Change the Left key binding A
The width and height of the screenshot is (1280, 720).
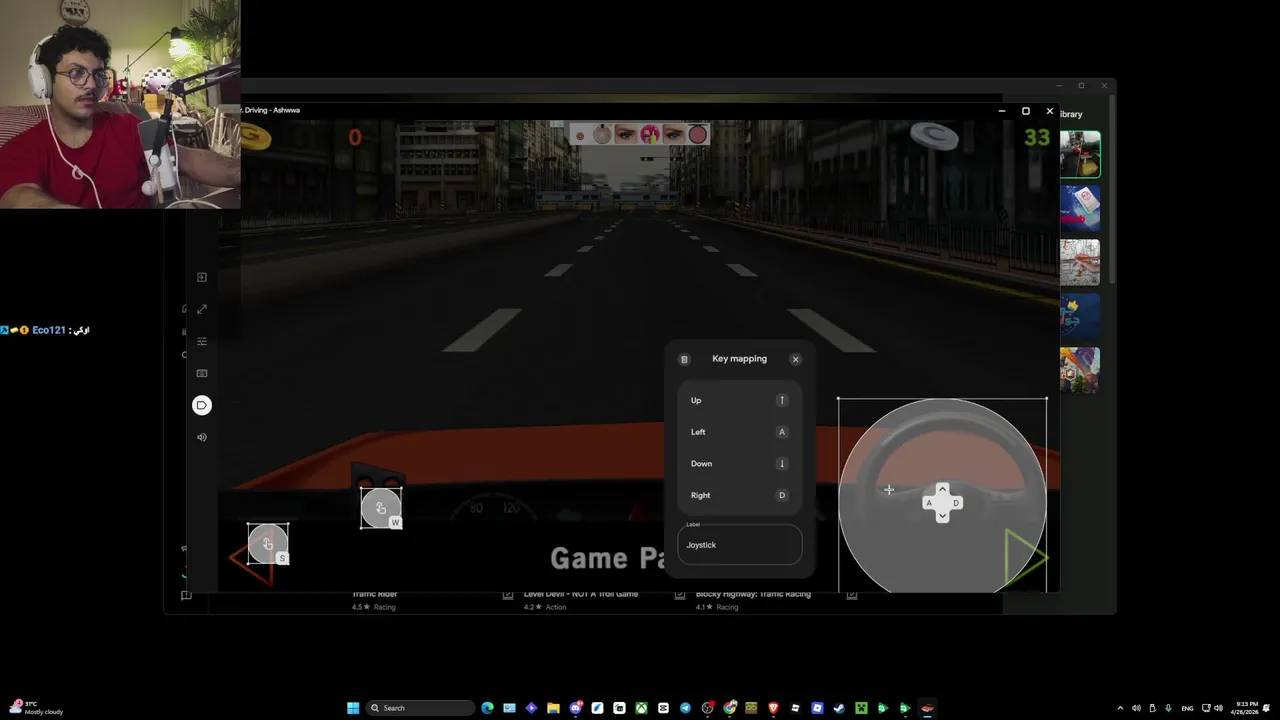coord(782,432)
